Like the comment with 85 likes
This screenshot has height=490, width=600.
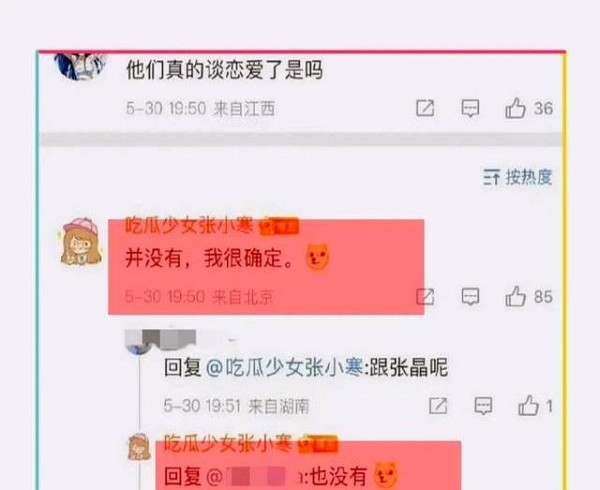(515, 296)
